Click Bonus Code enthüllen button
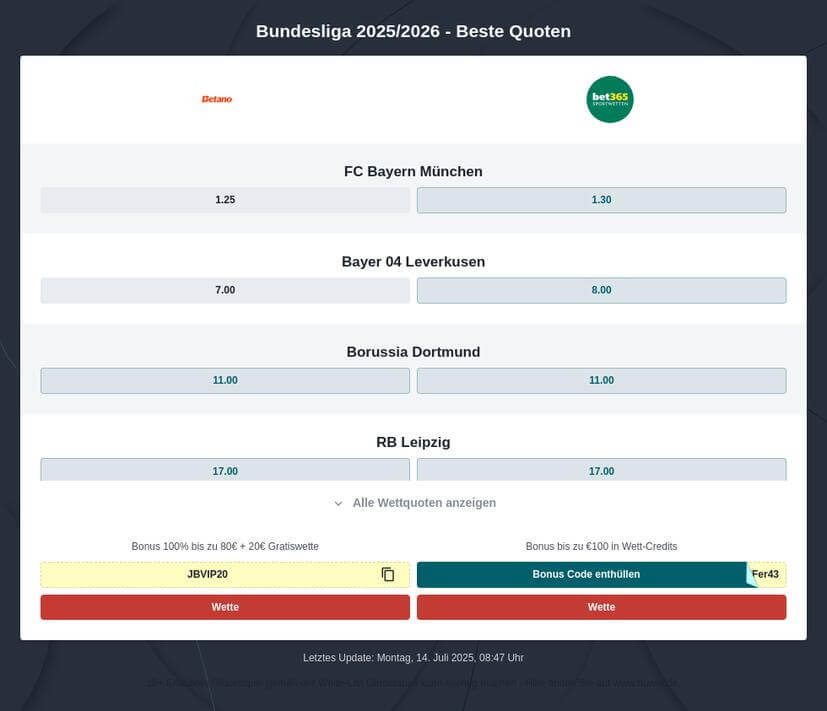The height and width of the screenshot is (711, 827). pos(586,574)
